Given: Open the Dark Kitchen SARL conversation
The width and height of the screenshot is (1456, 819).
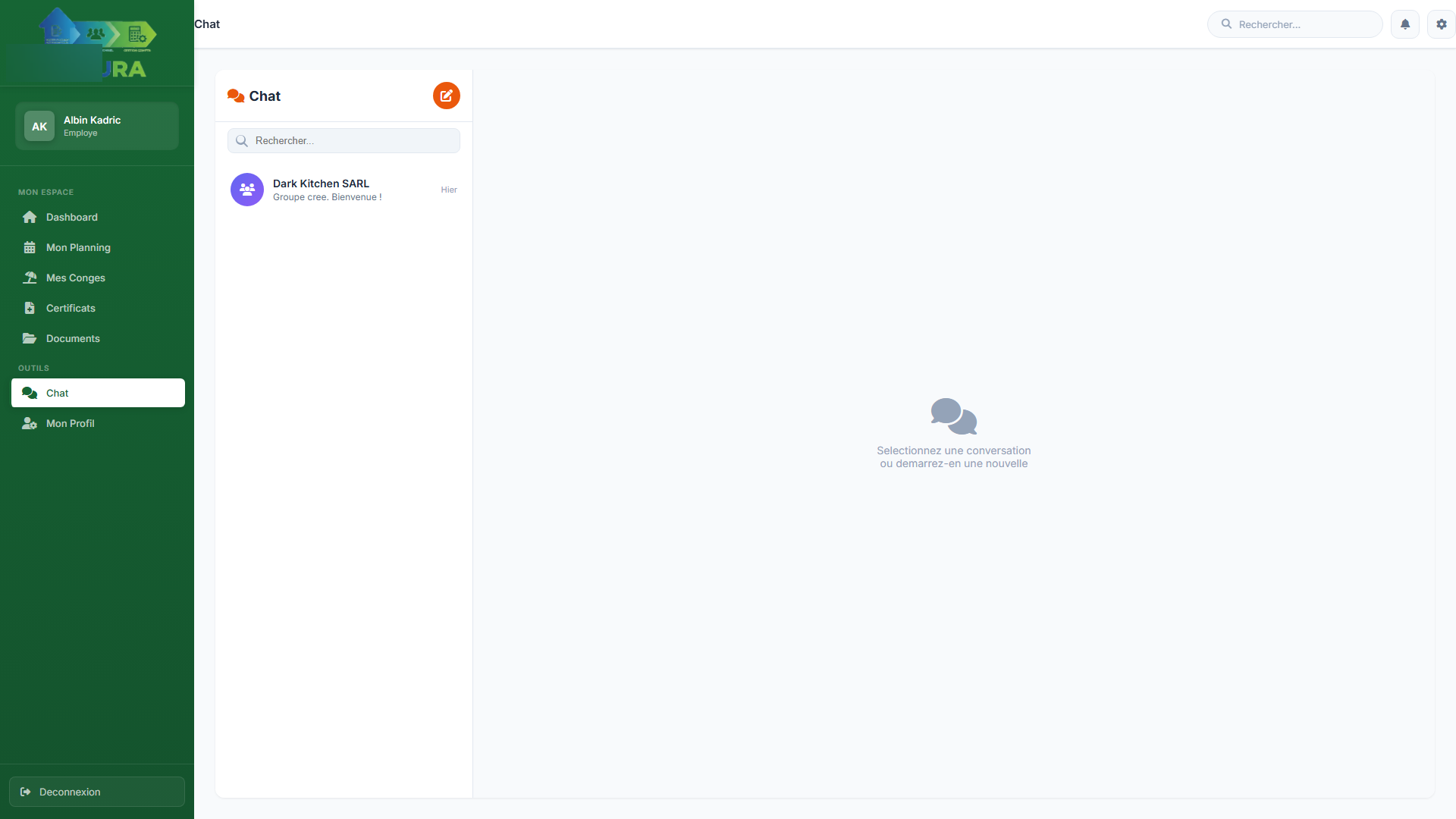Looking at the screenshot, I should pos(344,190).
